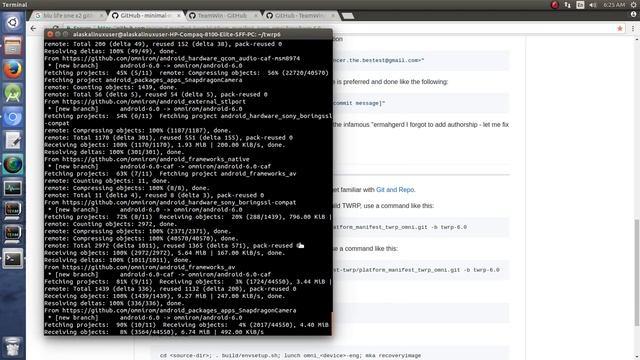This screenshot has width=640, height=360.
Task: Open the second XTerm launcher icon
Action: (13, 235)
